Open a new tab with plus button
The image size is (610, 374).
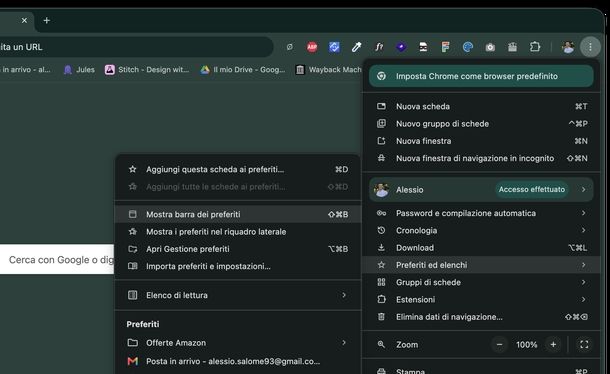47,20
